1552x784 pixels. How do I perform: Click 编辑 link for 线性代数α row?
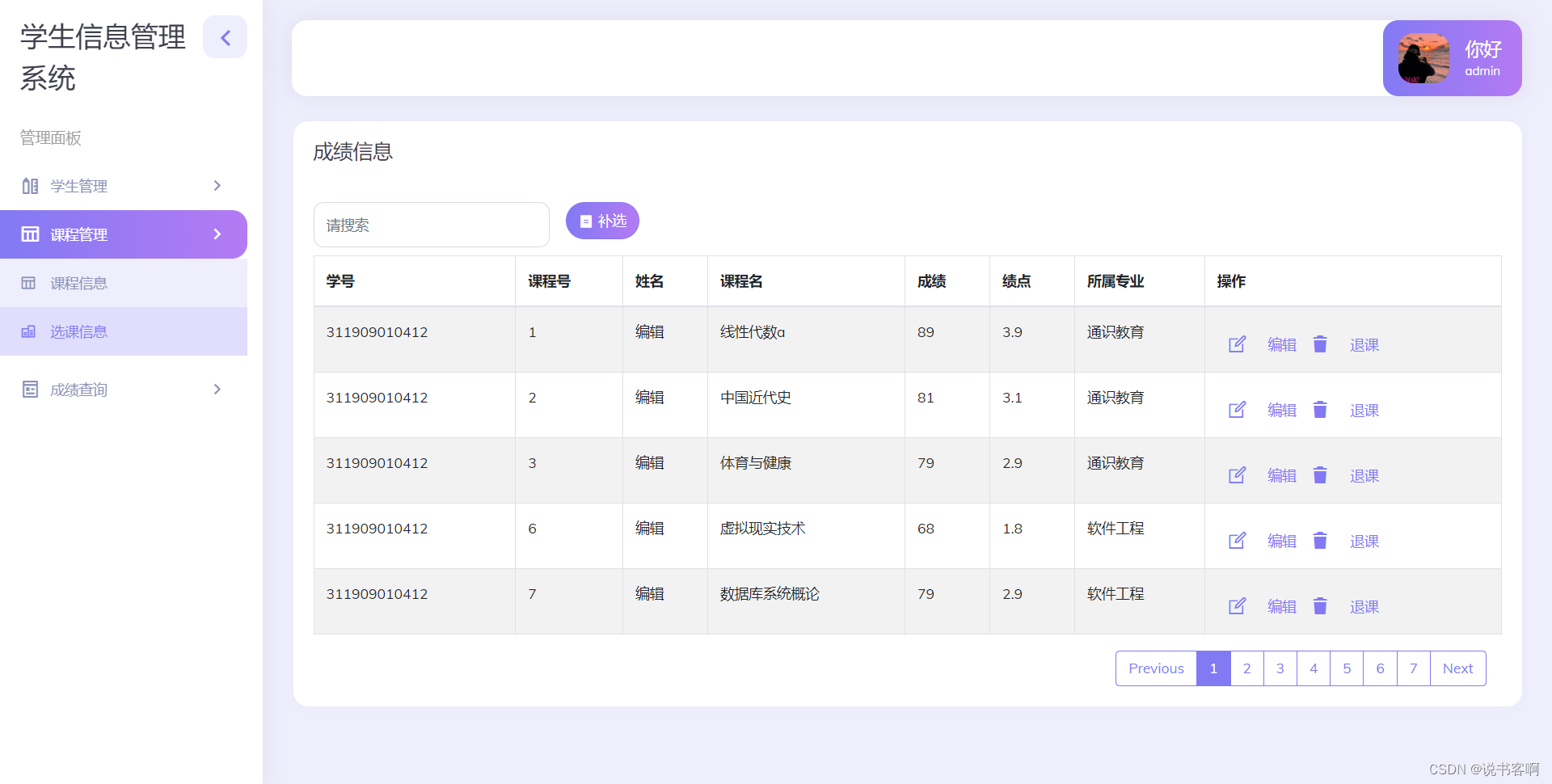pos(1281,345)
